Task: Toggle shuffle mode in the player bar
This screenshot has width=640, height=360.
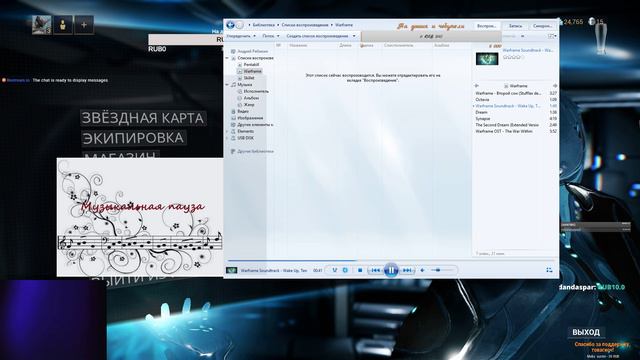Action: (x=335, y=270)
